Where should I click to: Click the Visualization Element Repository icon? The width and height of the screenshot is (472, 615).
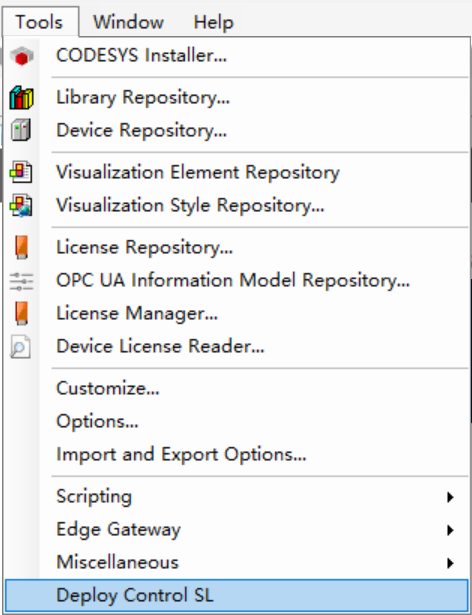(x=21, y=172)
